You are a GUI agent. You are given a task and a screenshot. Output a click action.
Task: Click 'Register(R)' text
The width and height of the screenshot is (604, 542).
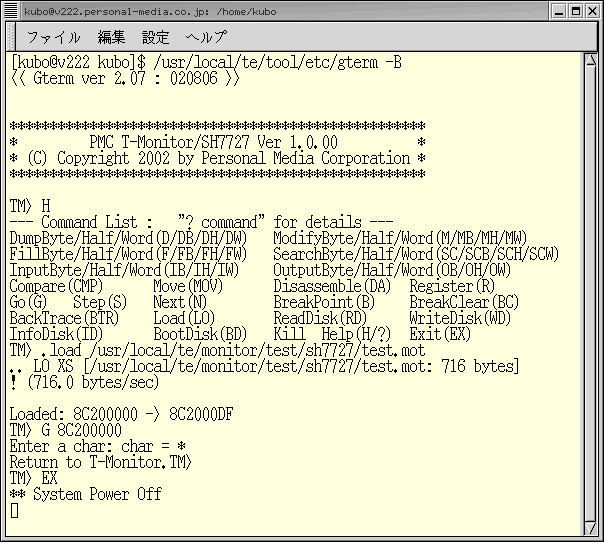[452, 286]
